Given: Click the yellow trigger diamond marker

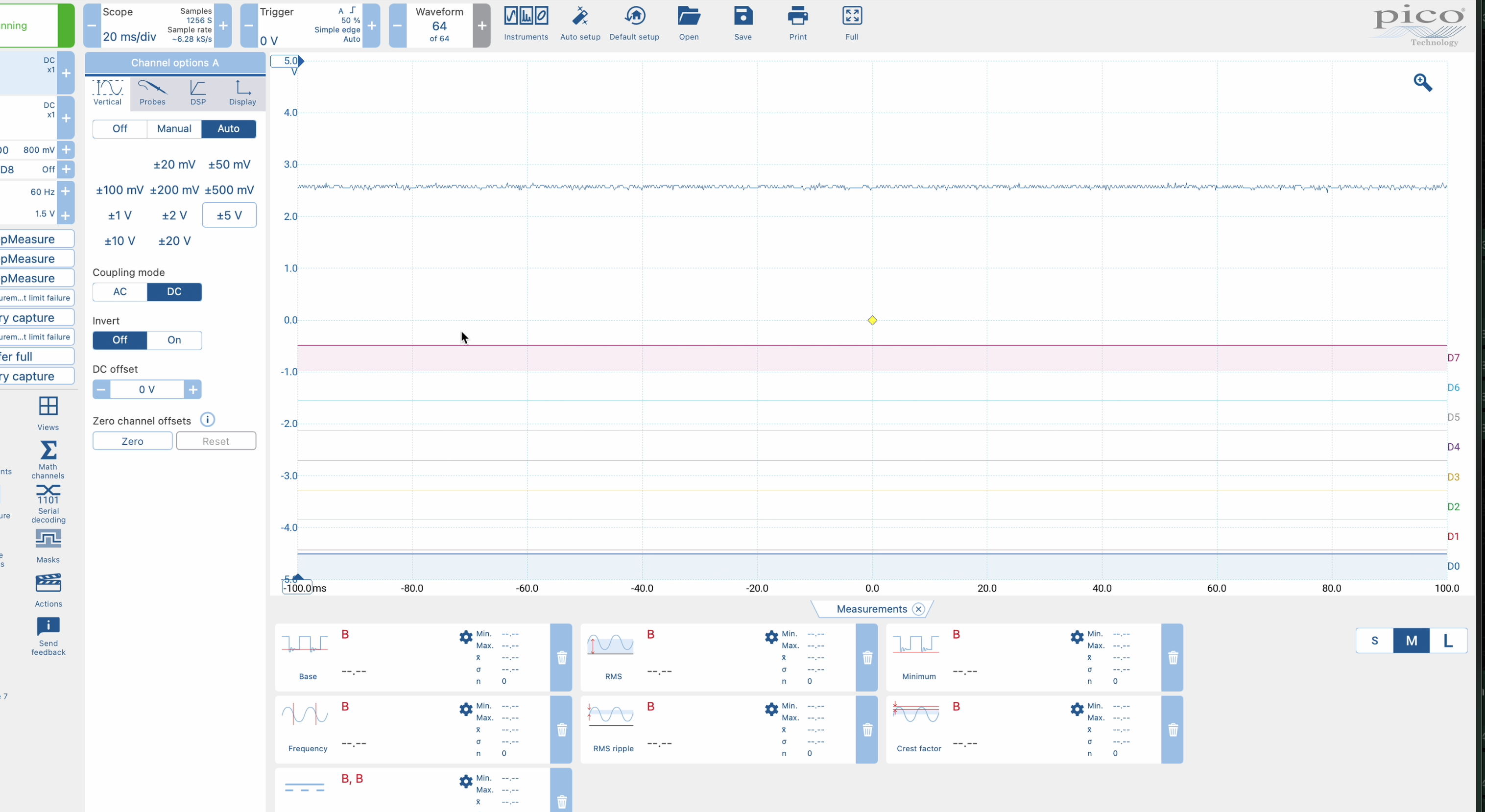Looking at the screenshot, I should [x=872, y=320].
